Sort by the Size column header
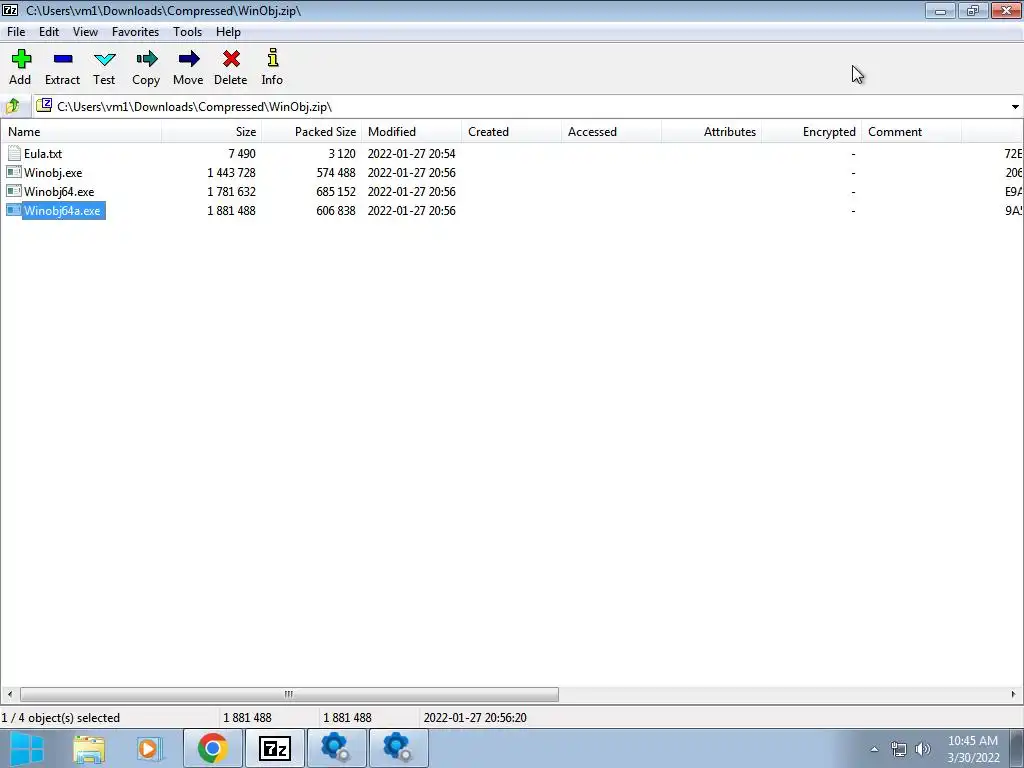1024x768 pixels. pyautogui.click(x=212, y=131)
